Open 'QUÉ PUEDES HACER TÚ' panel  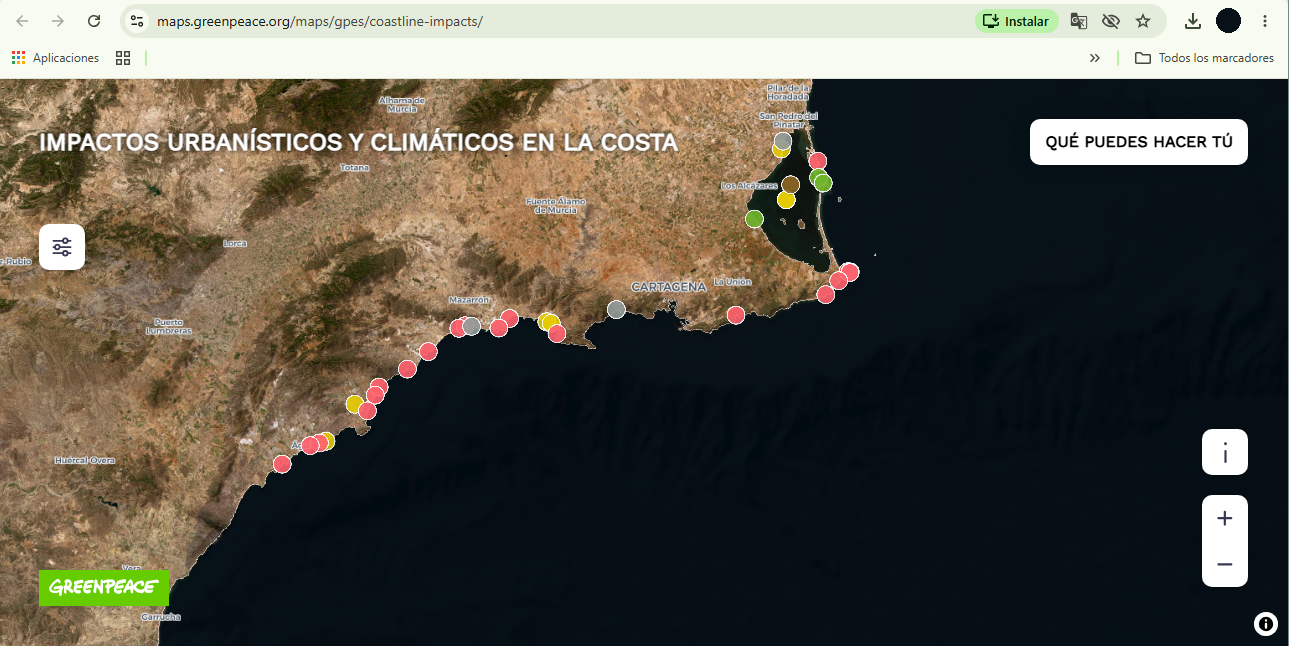tap(1139, 142)
